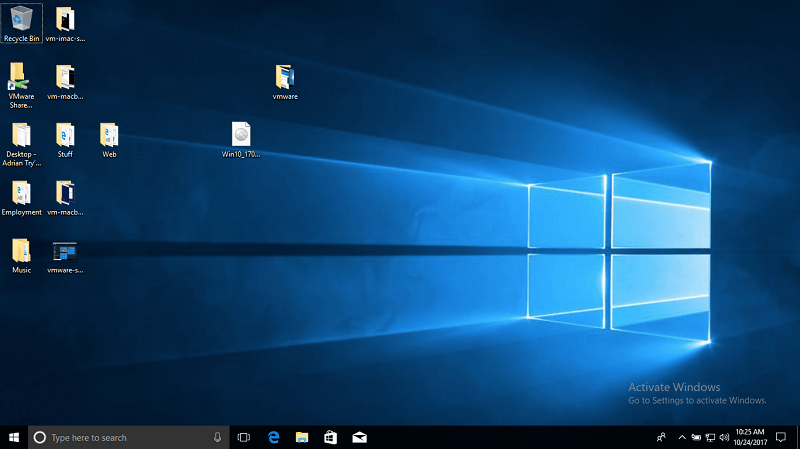Image resolution: width=800 pixels, height=449 pixels.
Task: Open the Windows Start menu
Action: pyautogui.click(x=14, y=437)
